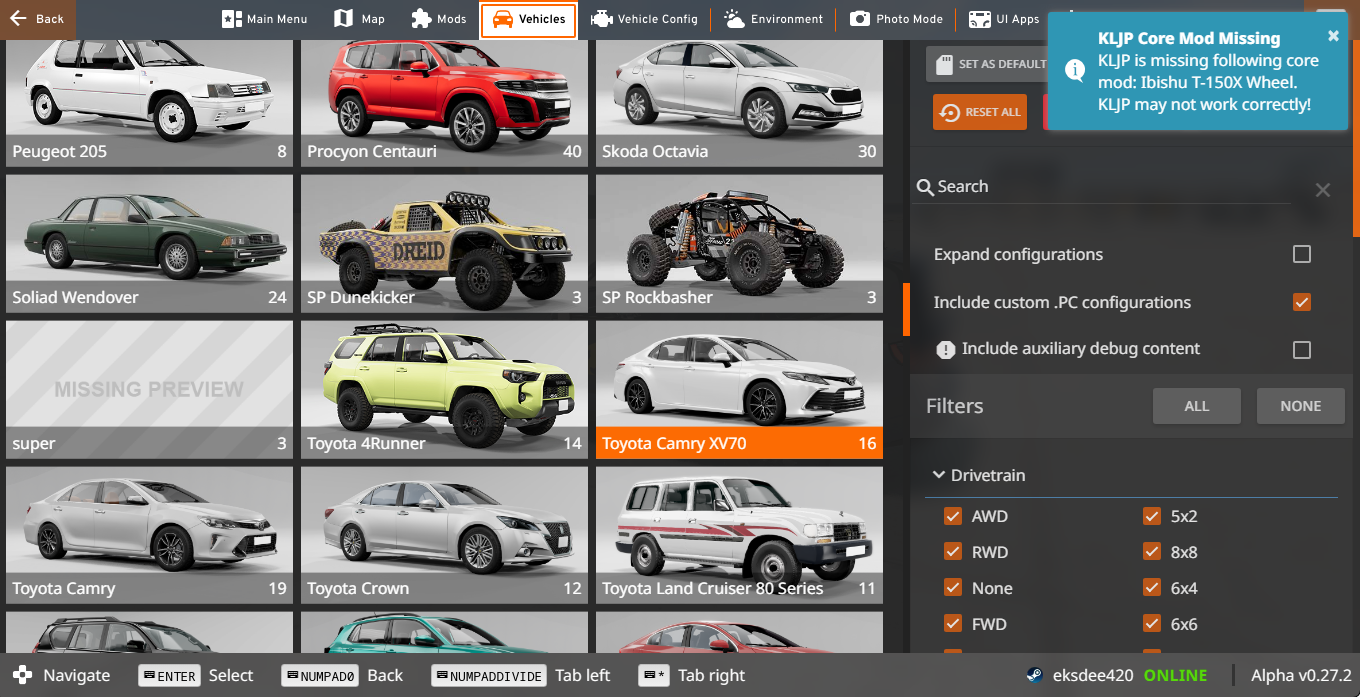Click the NONE filters button

1301,406
